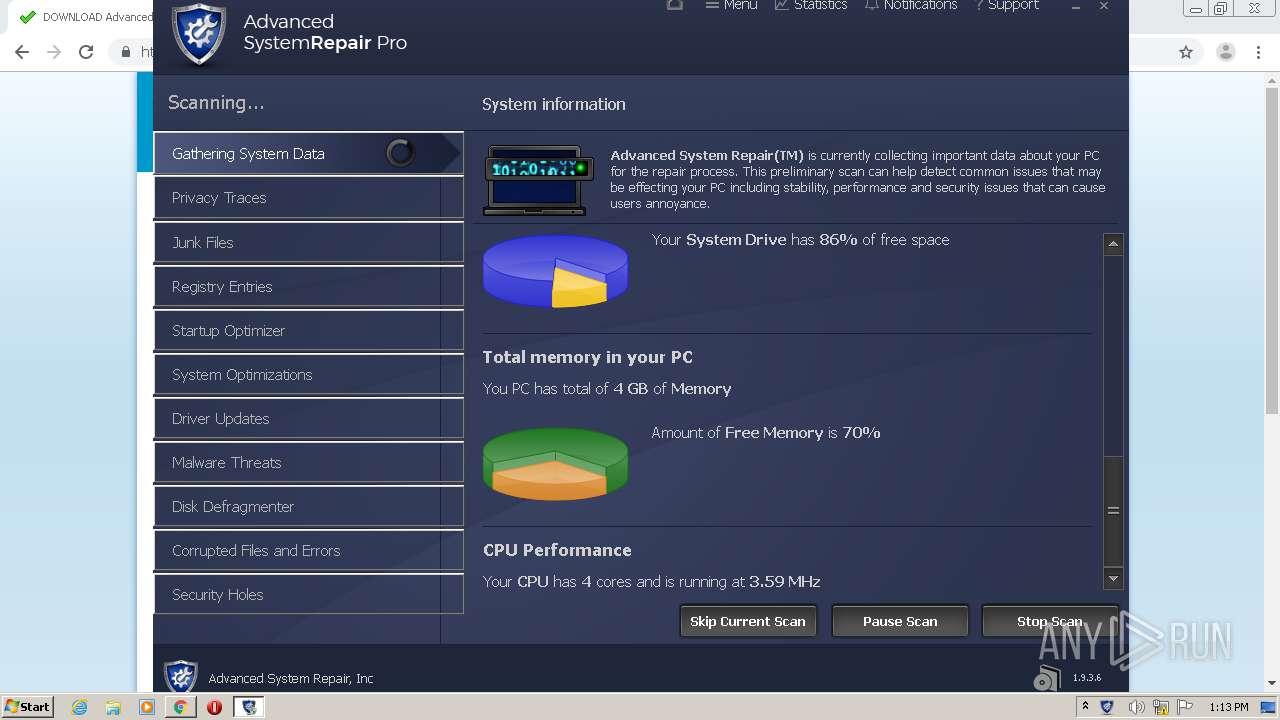Open the Statistics section

click(x=811, y=5)
